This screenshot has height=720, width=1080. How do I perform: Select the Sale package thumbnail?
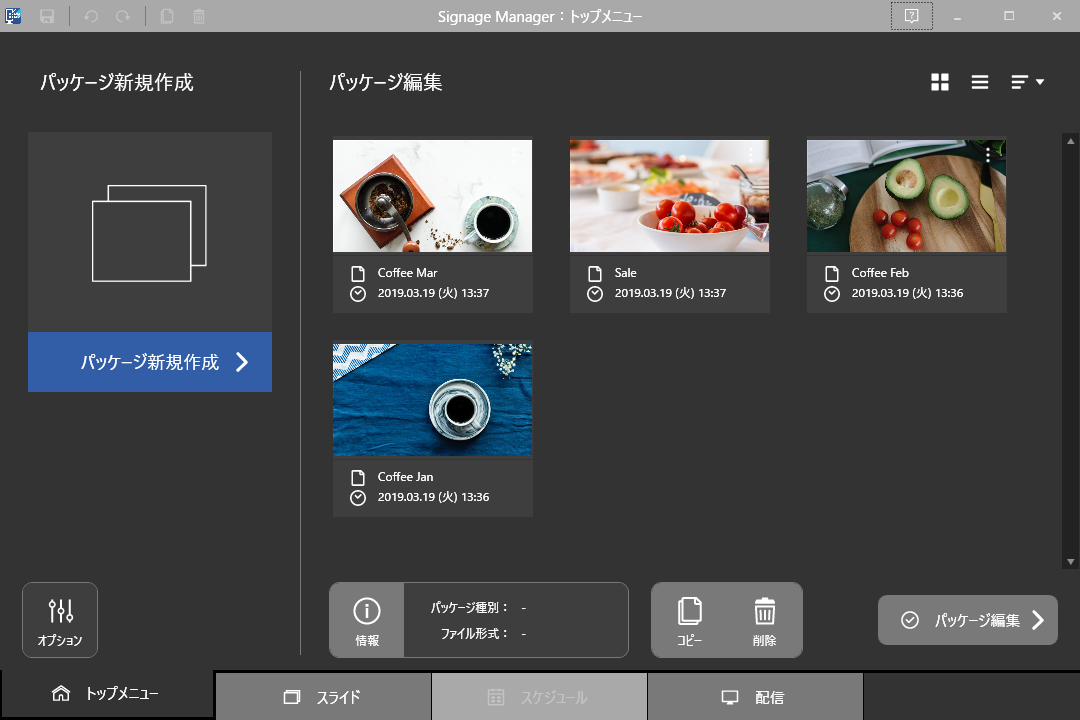[669, 196]
